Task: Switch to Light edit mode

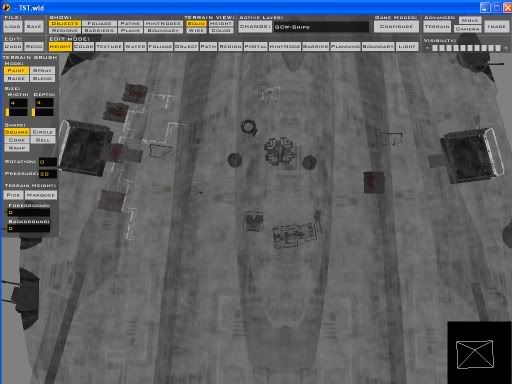Action: click(x=407, y=47)
